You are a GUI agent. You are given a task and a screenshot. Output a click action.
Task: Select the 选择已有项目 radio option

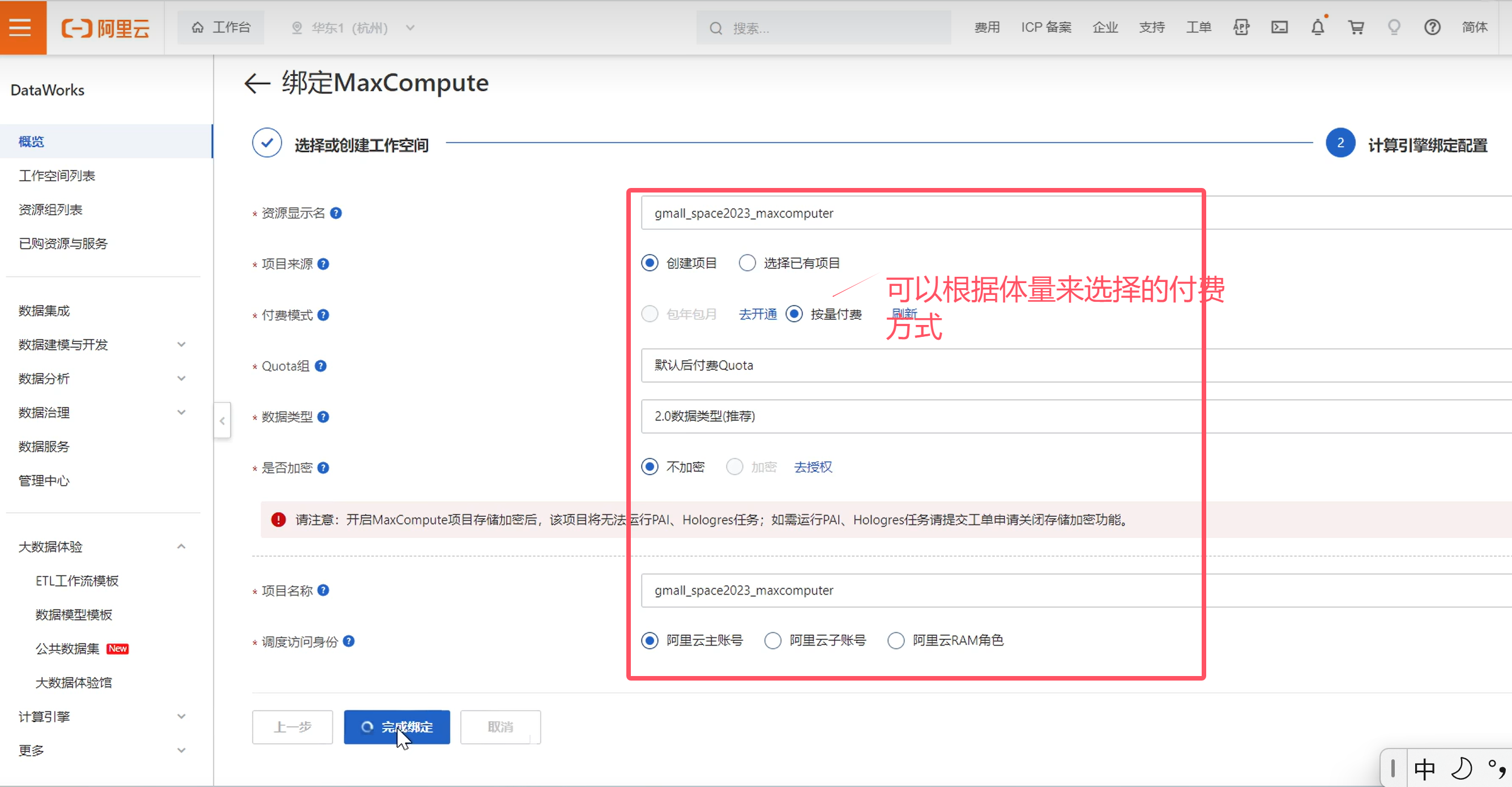click(x=747, y=263)
